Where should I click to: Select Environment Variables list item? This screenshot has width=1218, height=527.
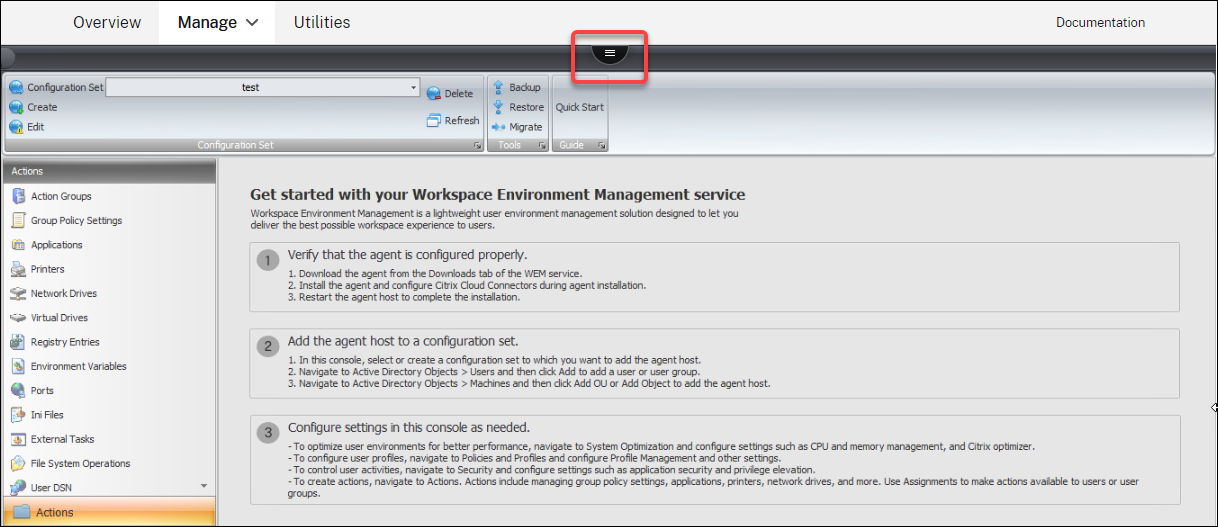click(x=79, y=366)
